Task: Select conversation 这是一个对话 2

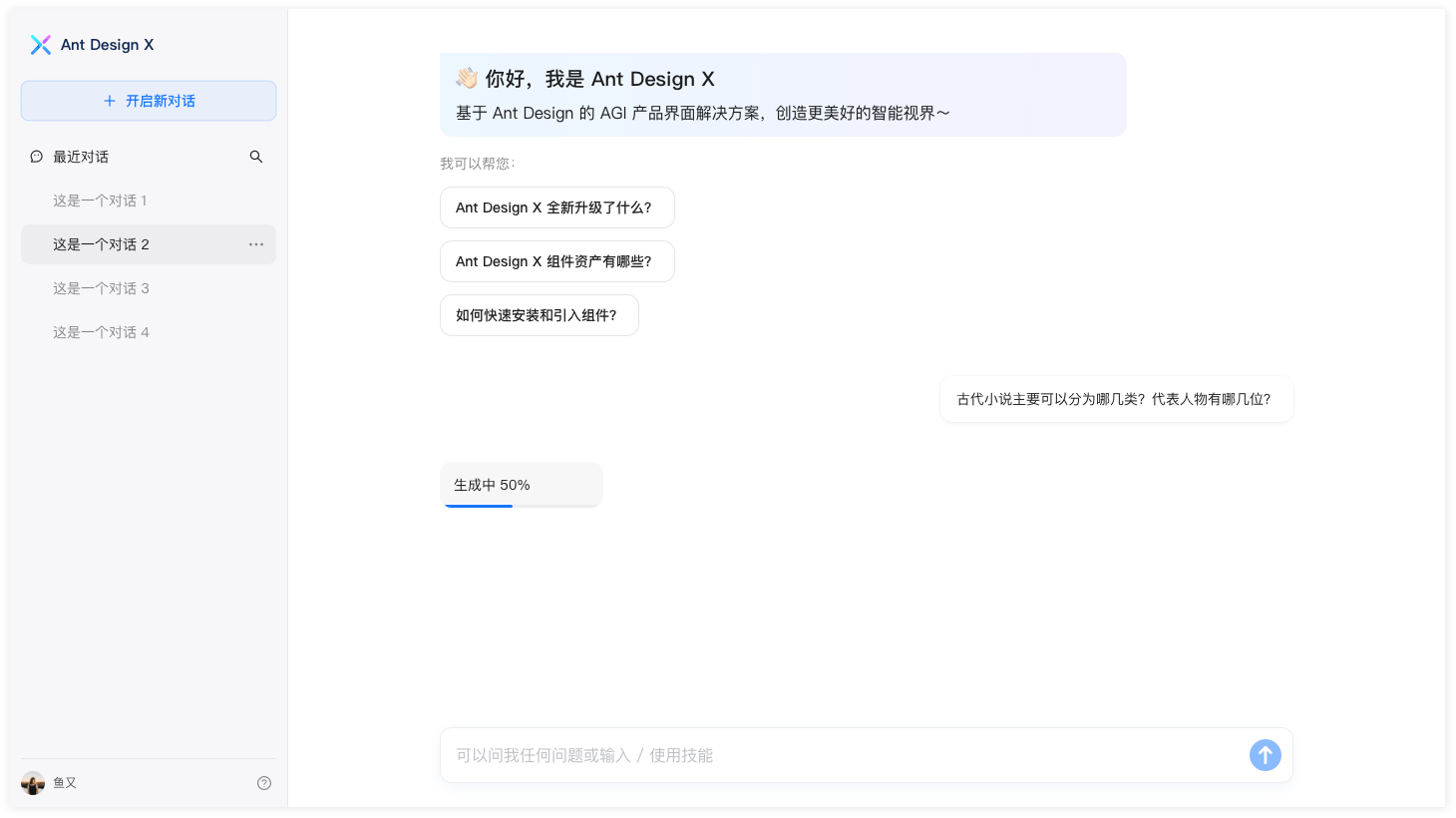Action: (x=149, y=244)
